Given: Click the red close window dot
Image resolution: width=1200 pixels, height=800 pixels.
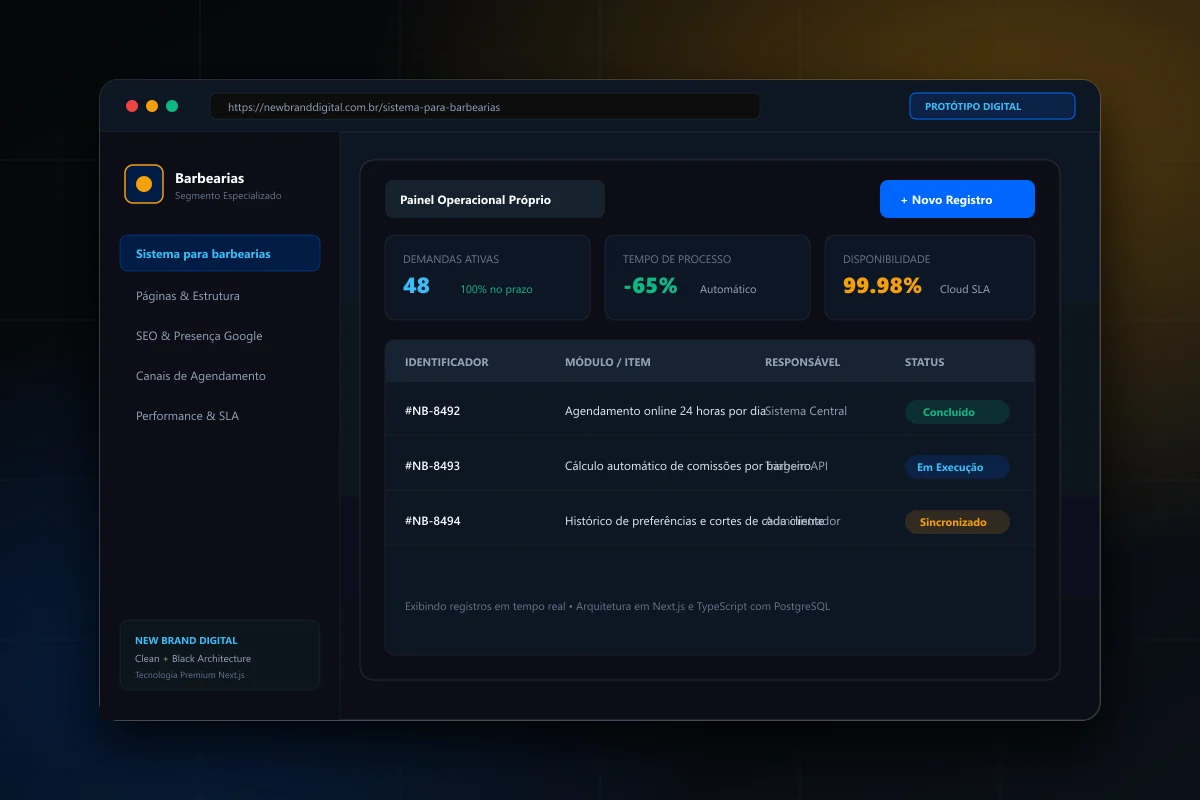Looking at the screenshot, I should 132,106.
